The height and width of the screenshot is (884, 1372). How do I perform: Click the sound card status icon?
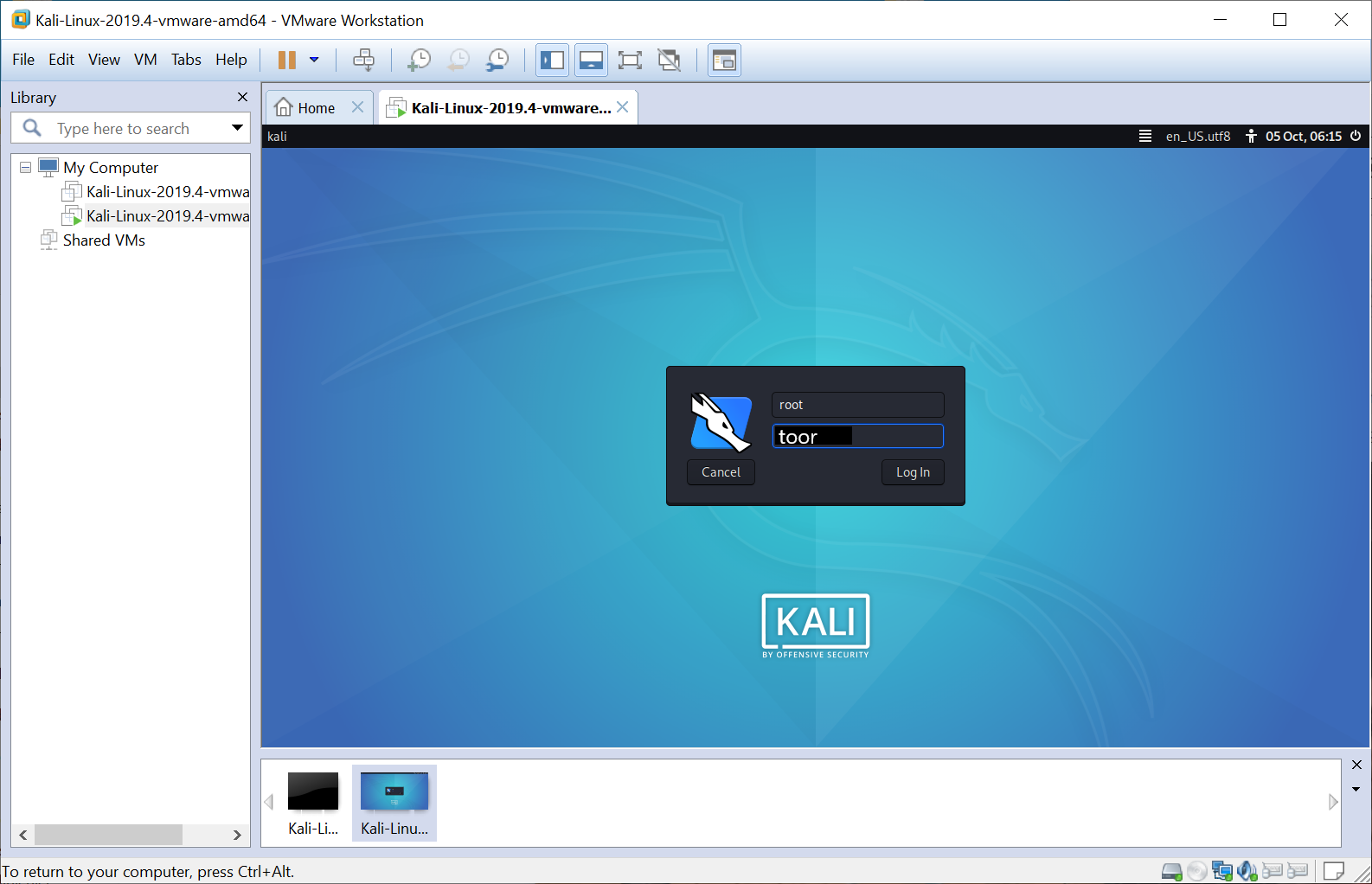[1247, 871]
